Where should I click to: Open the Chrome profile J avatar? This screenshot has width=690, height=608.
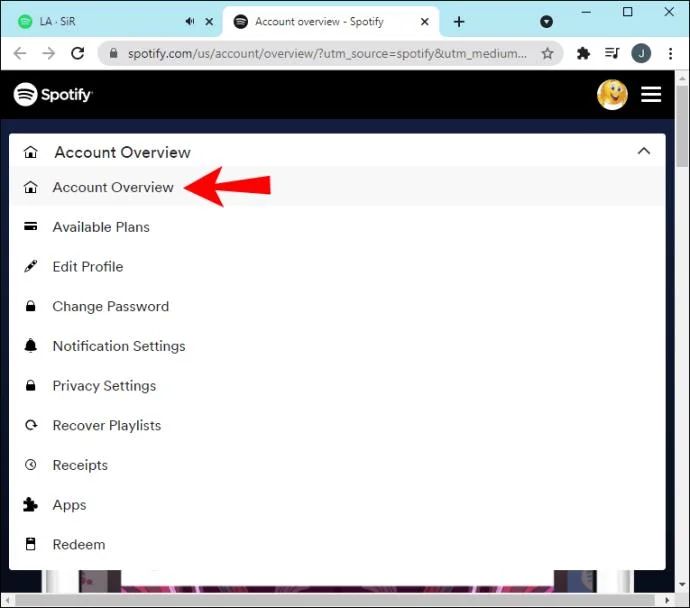click(641, 53)
